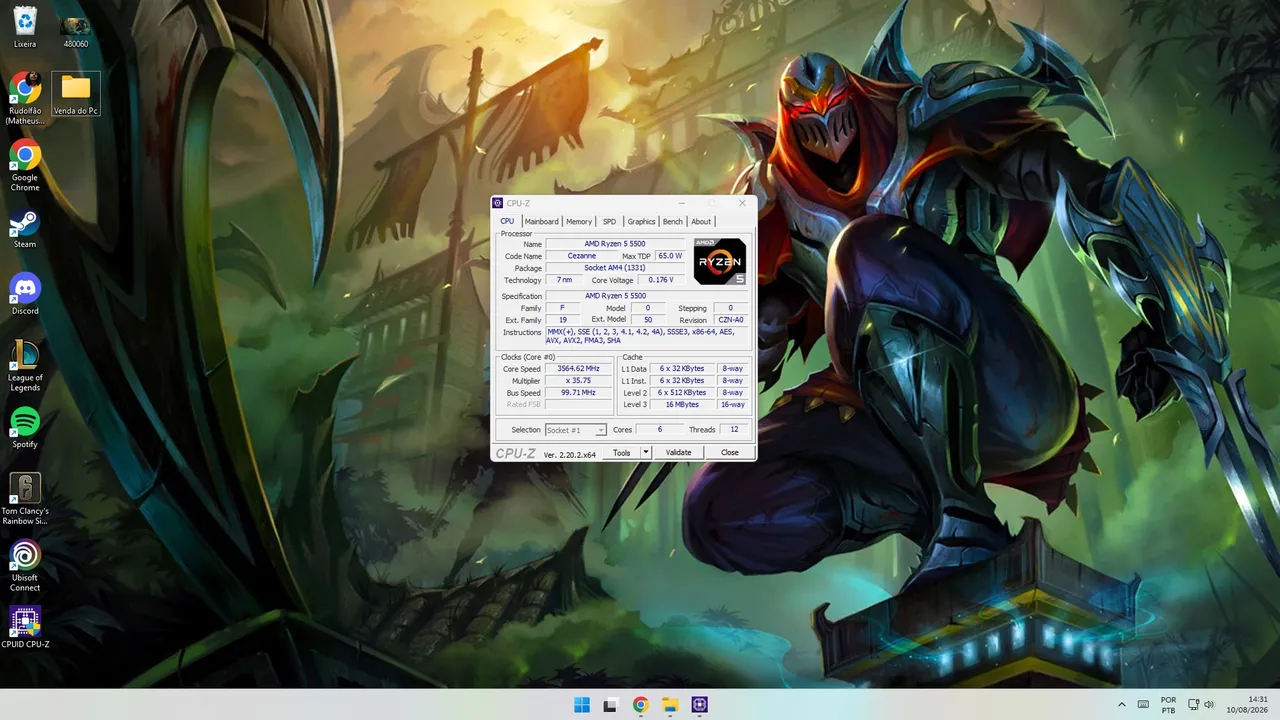Select the Ubisoft Connect shortcut
This screenshot has width=1280, height=720.
click(25, 566)
